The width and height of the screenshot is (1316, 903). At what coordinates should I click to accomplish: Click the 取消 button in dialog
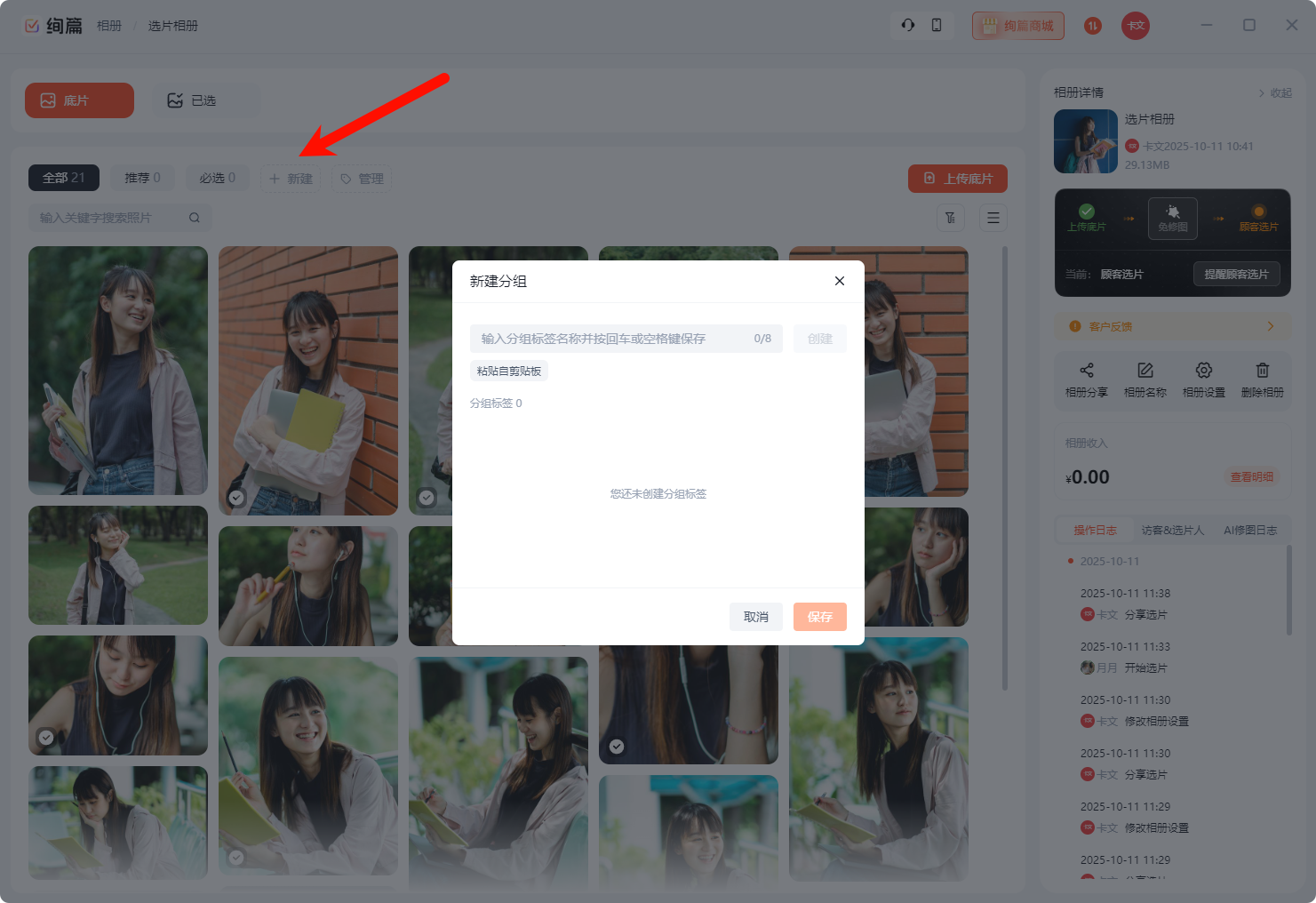click(x=755, y=617)
